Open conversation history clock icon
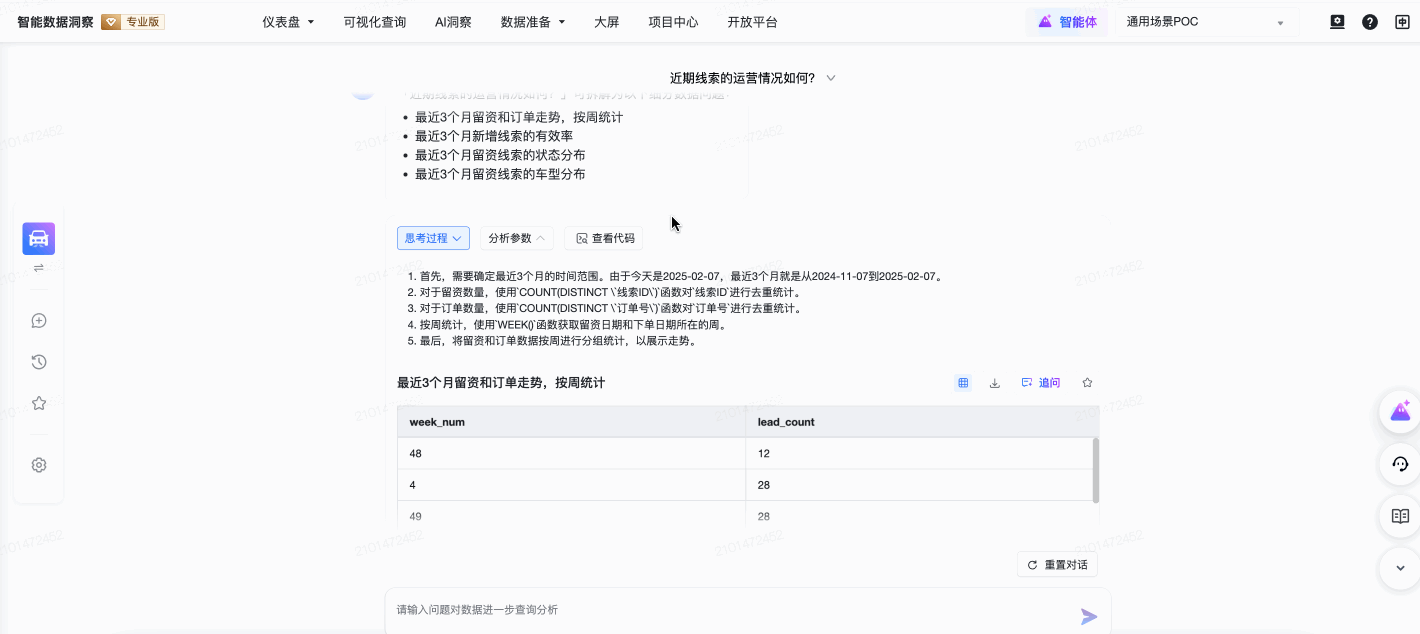Screen dimensions: 1420x634 pyautogui.click(x=39, y=362)
